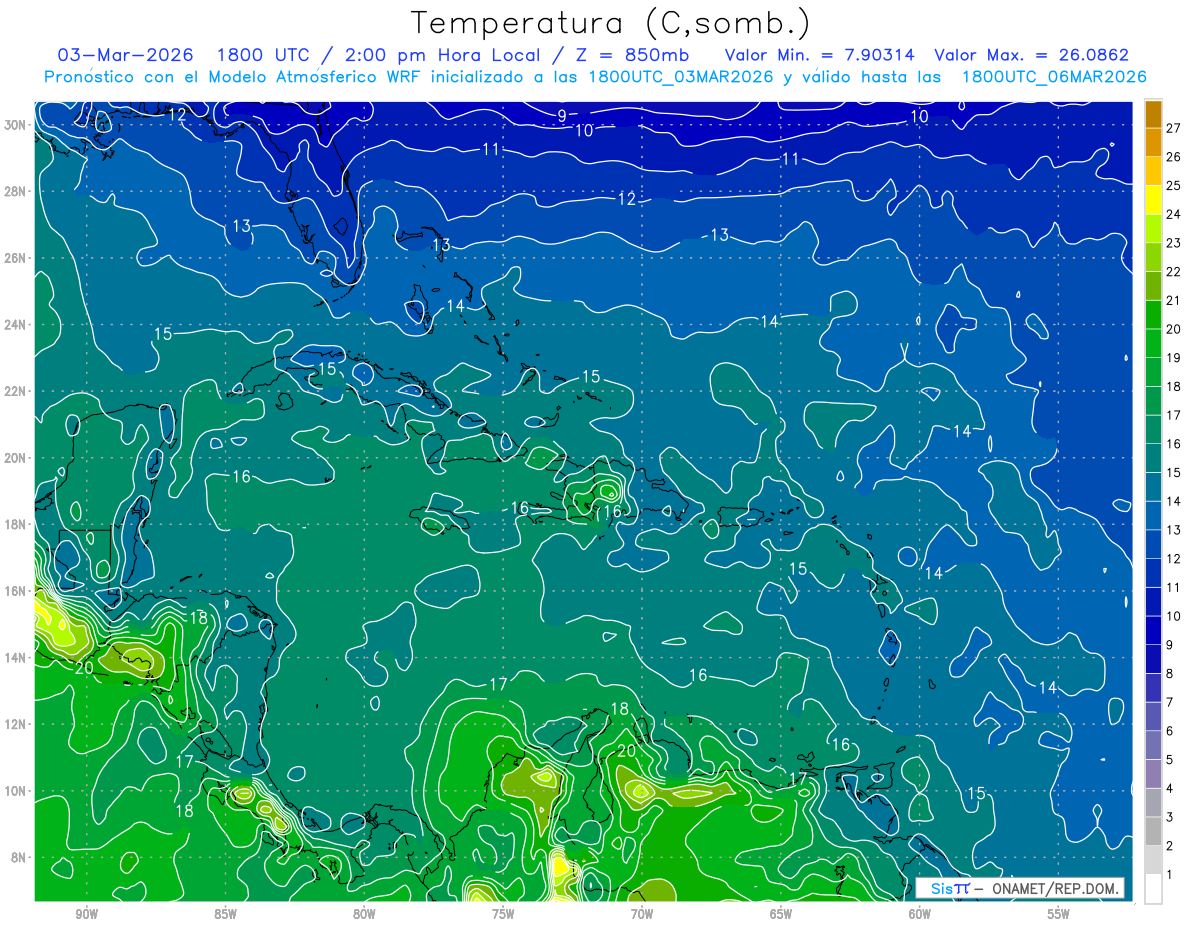The width and height of the screenshot is (1200, 927).
Task: Click the contour label 20 near Lake Maracaibo
Action: click(627, 751)
